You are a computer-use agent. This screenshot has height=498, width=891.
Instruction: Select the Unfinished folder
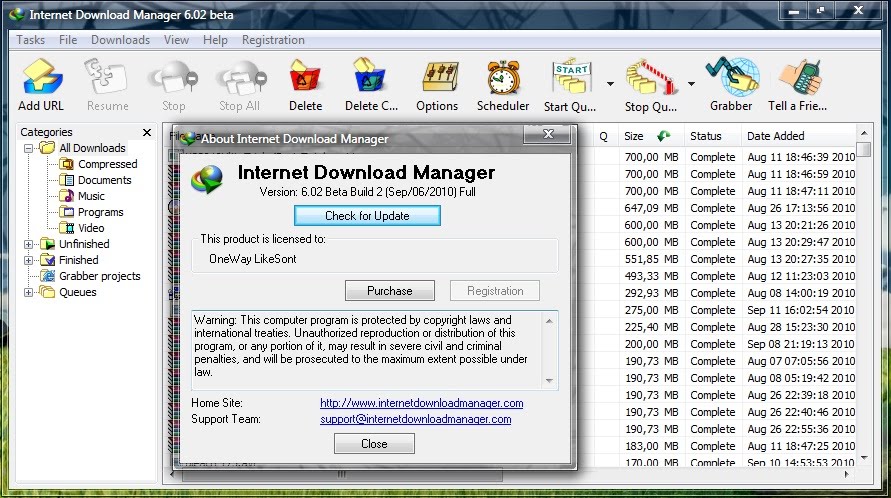(84, 244)
